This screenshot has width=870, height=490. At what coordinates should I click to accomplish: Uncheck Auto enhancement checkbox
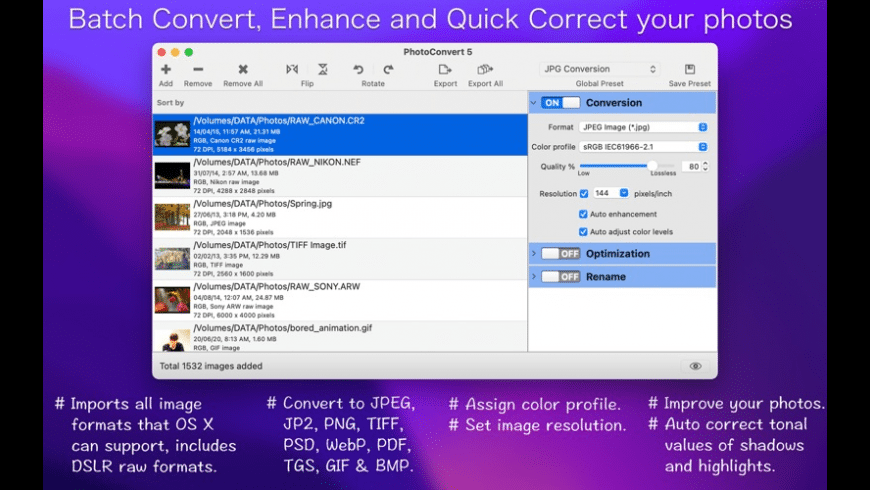coord(583,214)
